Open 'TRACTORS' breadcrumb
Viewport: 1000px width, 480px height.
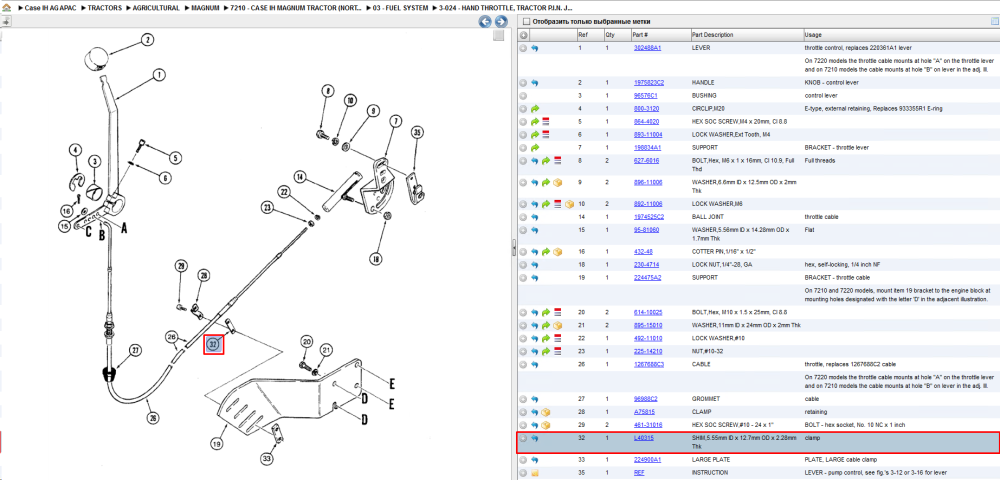coord(104,10)
